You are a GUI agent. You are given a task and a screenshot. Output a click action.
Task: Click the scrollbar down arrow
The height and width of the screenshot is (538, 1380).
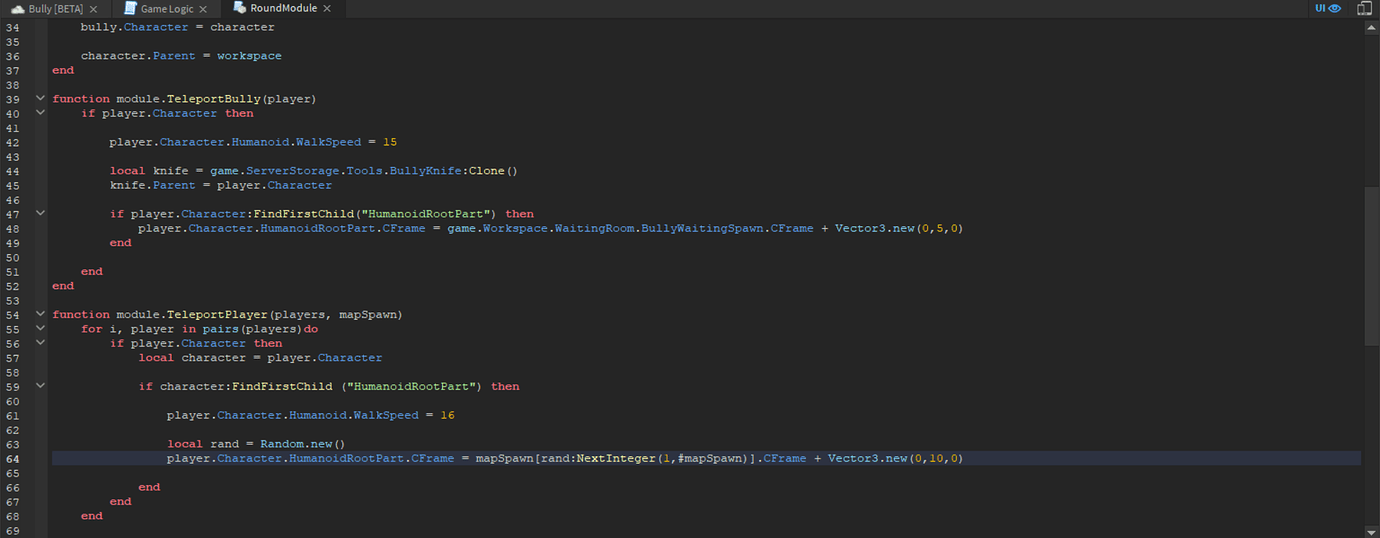coord(1371,531)
